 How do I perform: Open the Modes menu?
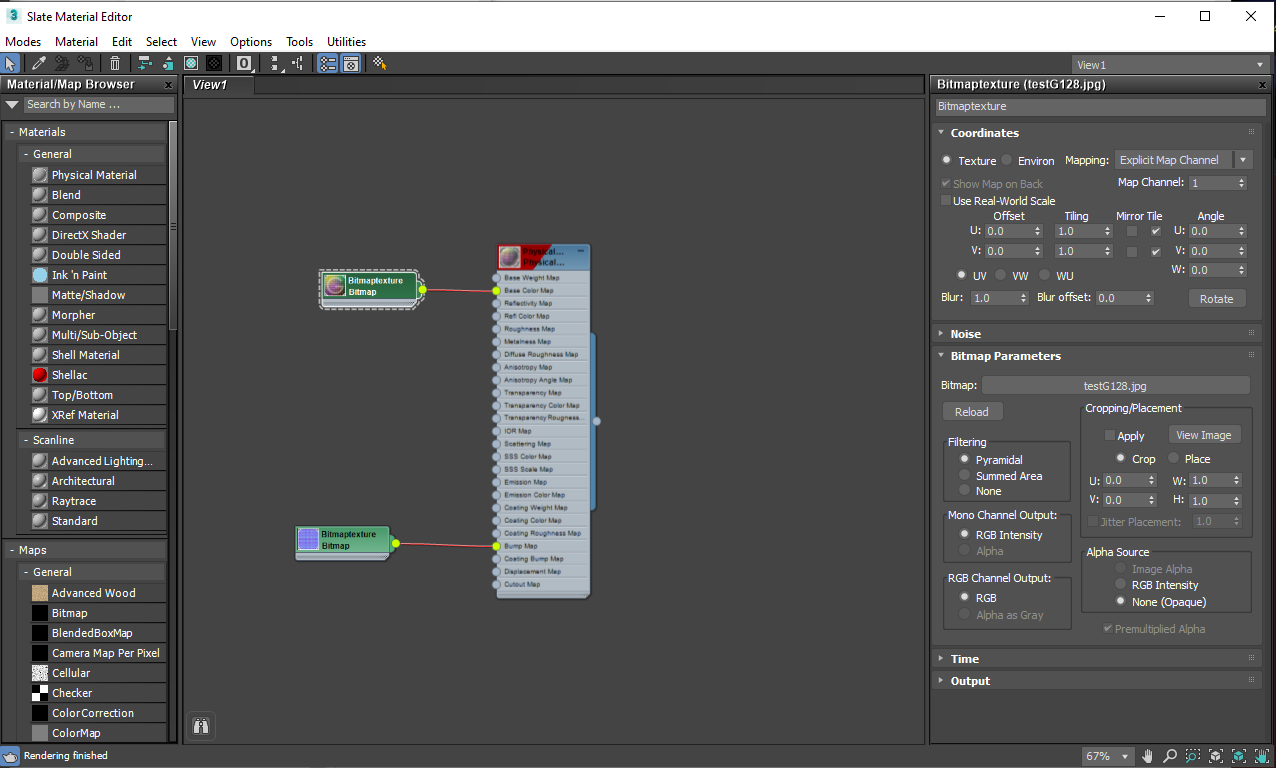(23, 42)
